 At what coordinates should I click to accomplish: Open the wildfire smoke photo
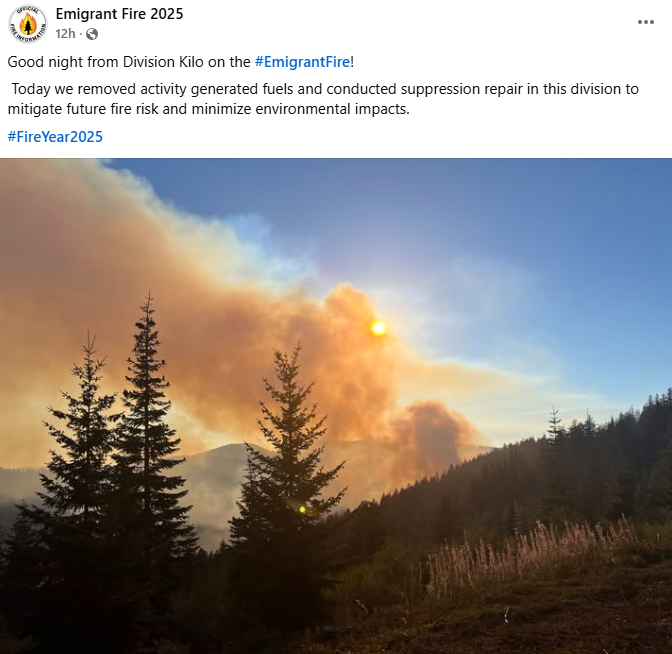(x=336, y=406)
